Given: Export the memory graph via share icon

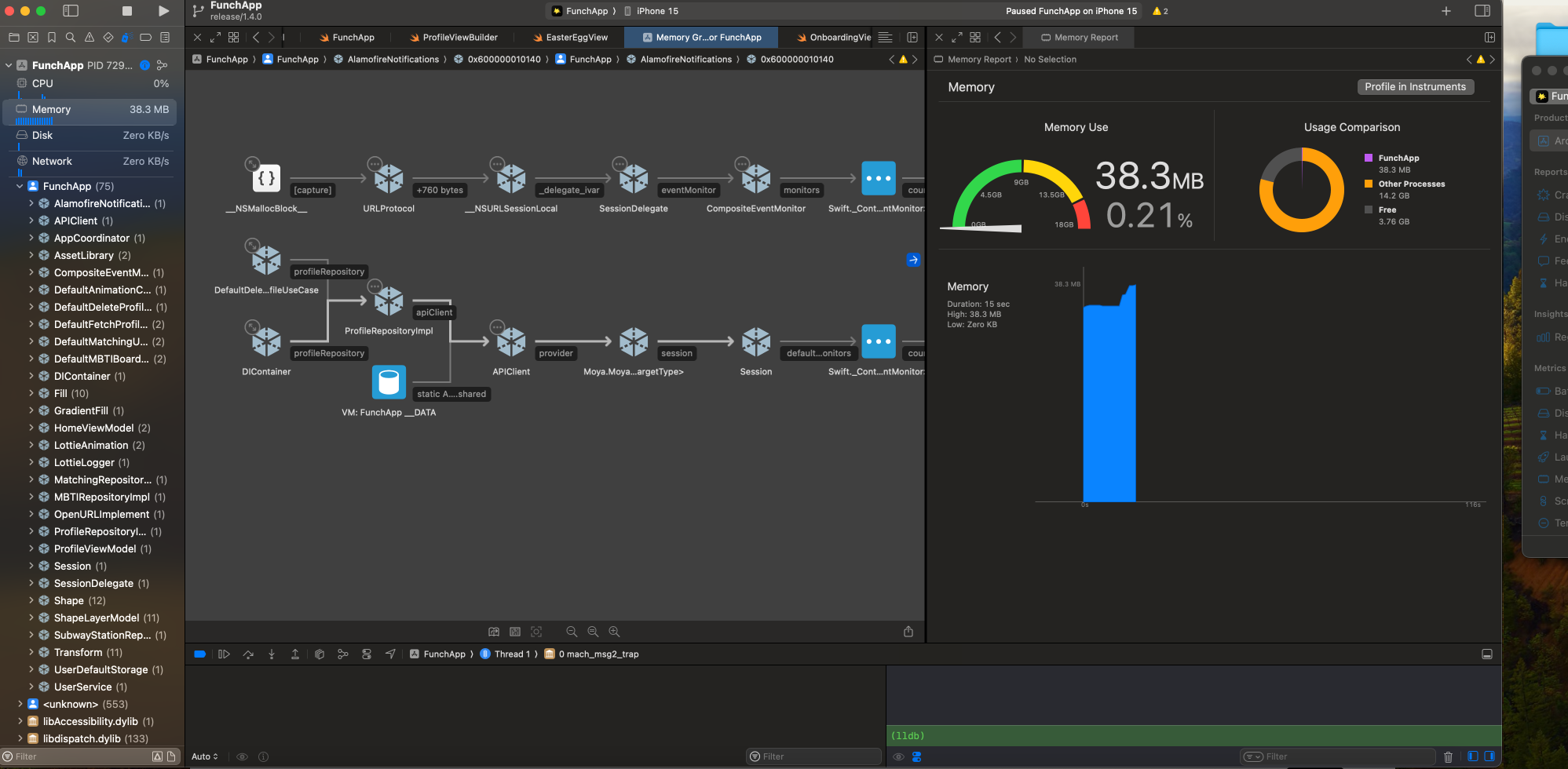Looking at the screenshot, I should pos(908,632).
